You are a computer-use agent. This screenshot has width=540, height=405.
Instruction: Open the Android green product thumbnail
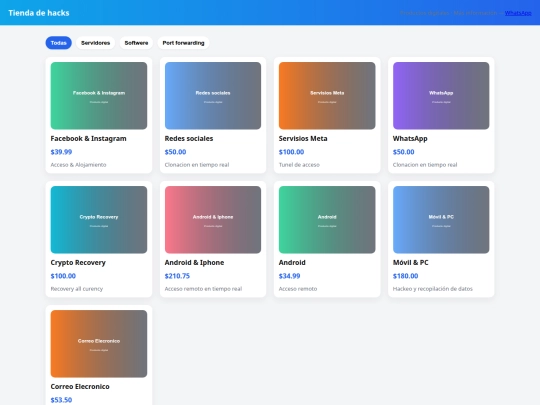click(x=327, y=220)
